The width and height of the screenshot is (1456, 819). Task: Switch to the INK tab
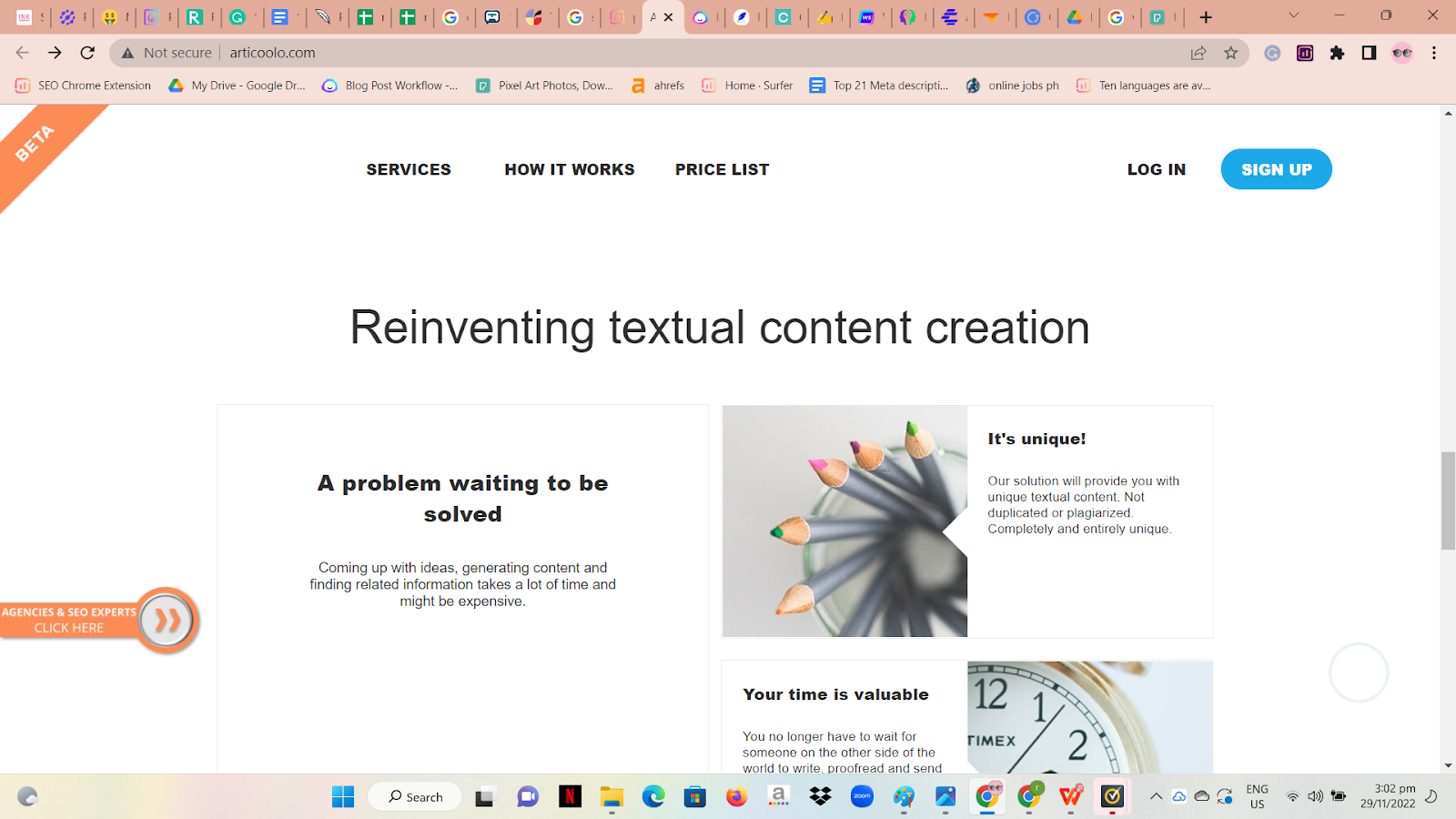coord(24,17)
